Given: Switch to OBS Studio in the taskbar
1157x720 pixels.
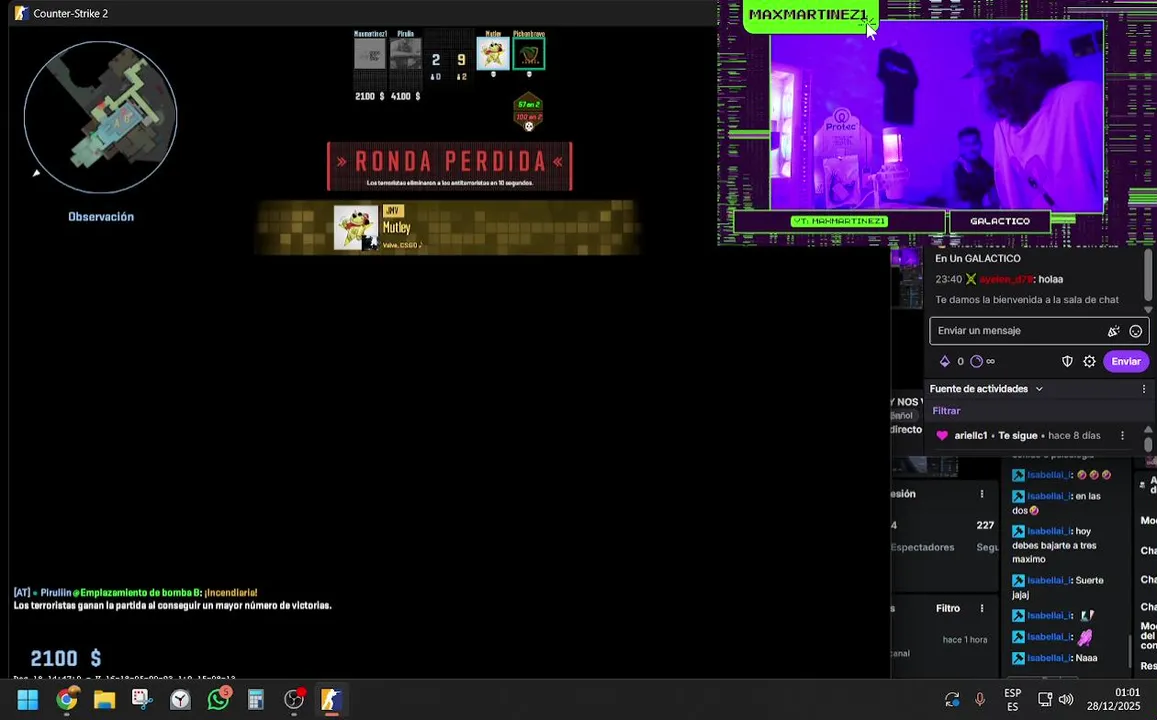Looking at the screenshot, I should 294,699.
